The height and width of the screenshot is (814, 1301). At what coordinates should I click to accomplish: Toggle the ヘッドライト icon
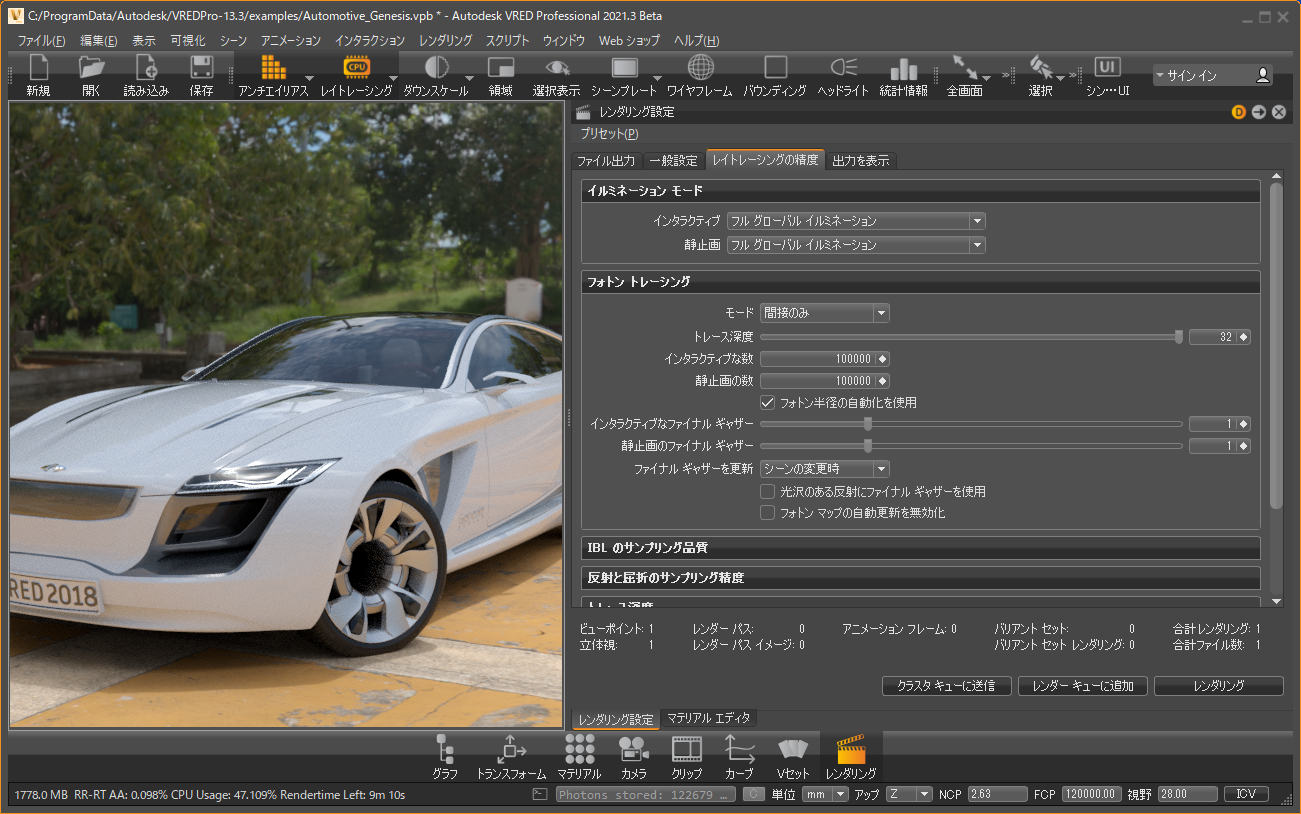(843, 68)
